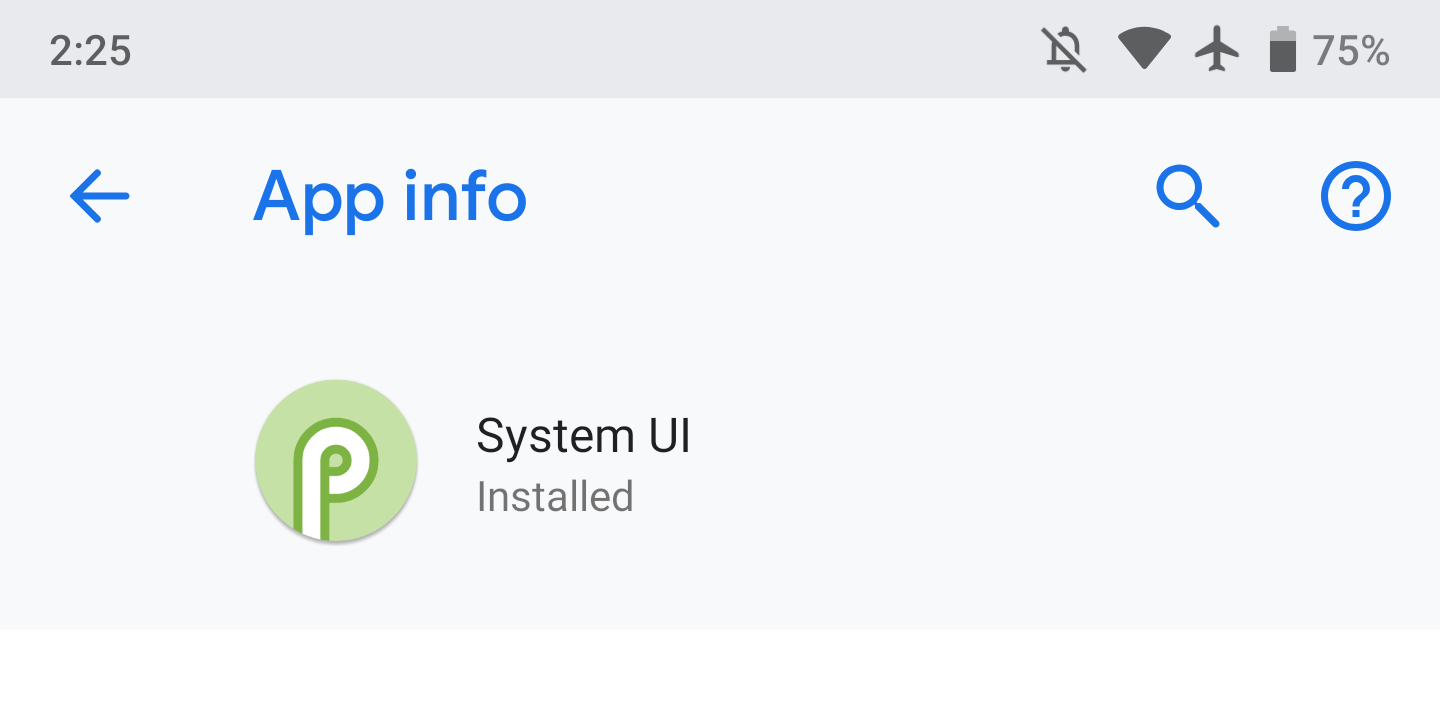Click the Installed status label
The width and height of the screenshot is (1440, 720).
(x=554, y=496)
